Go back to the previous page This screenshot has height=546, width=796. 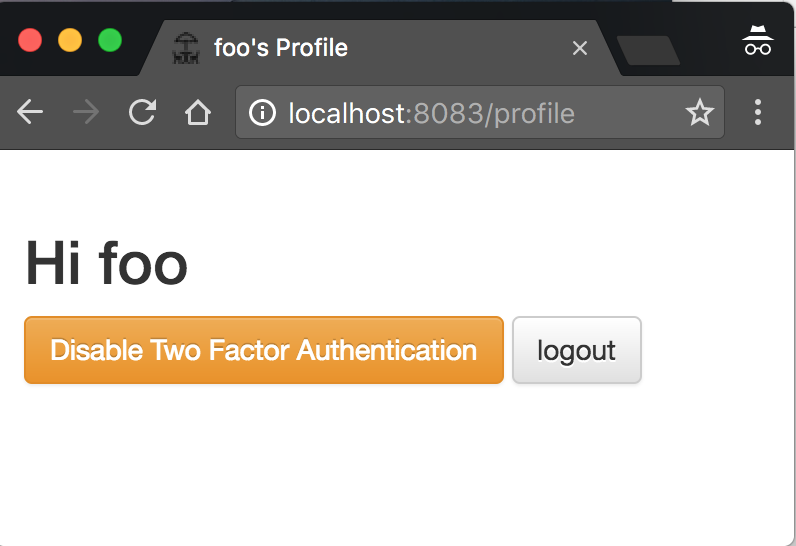click(30, 113)
